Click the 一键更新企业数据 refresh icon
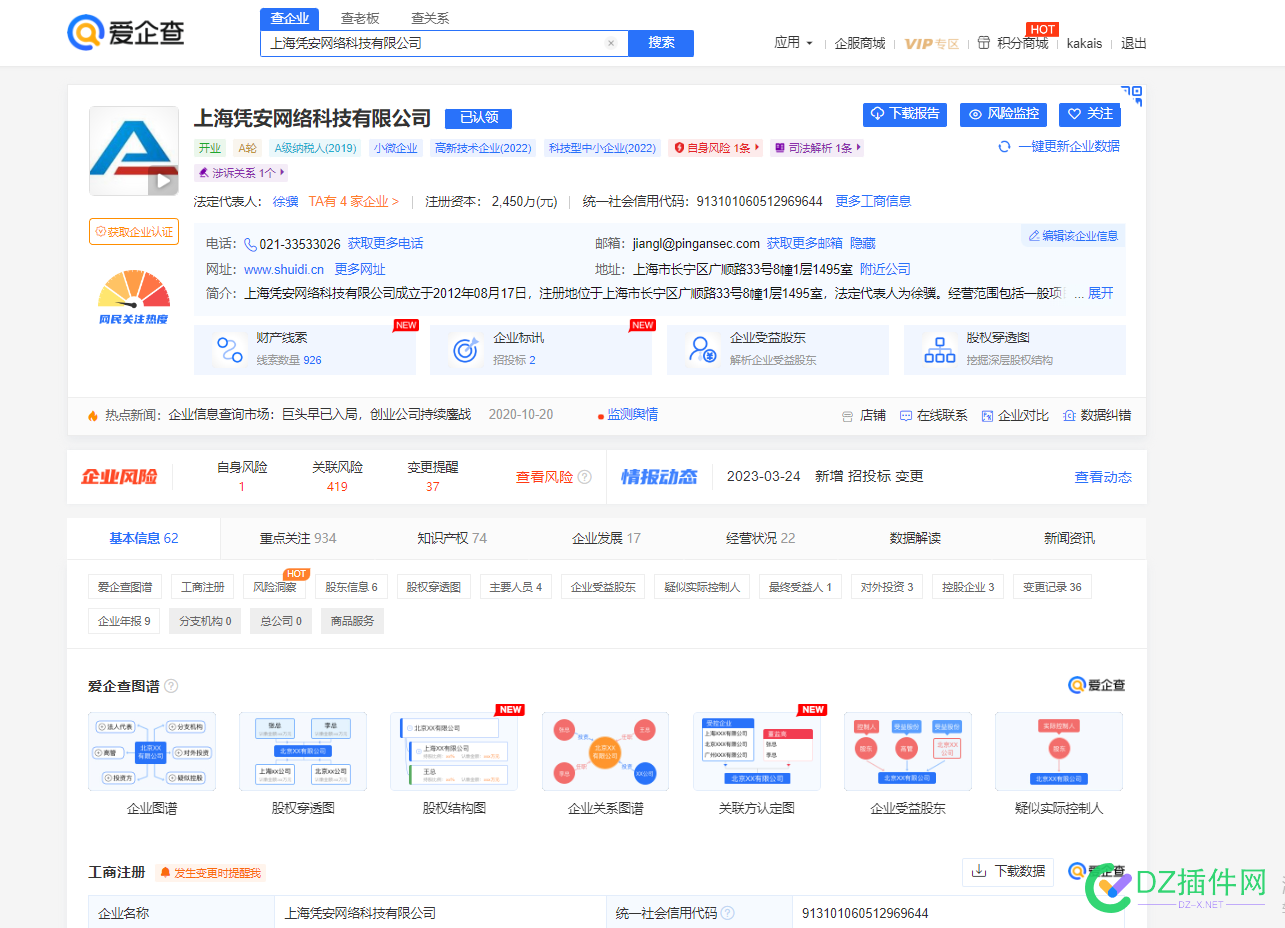1285x928 pixels. pos(1005,146)
